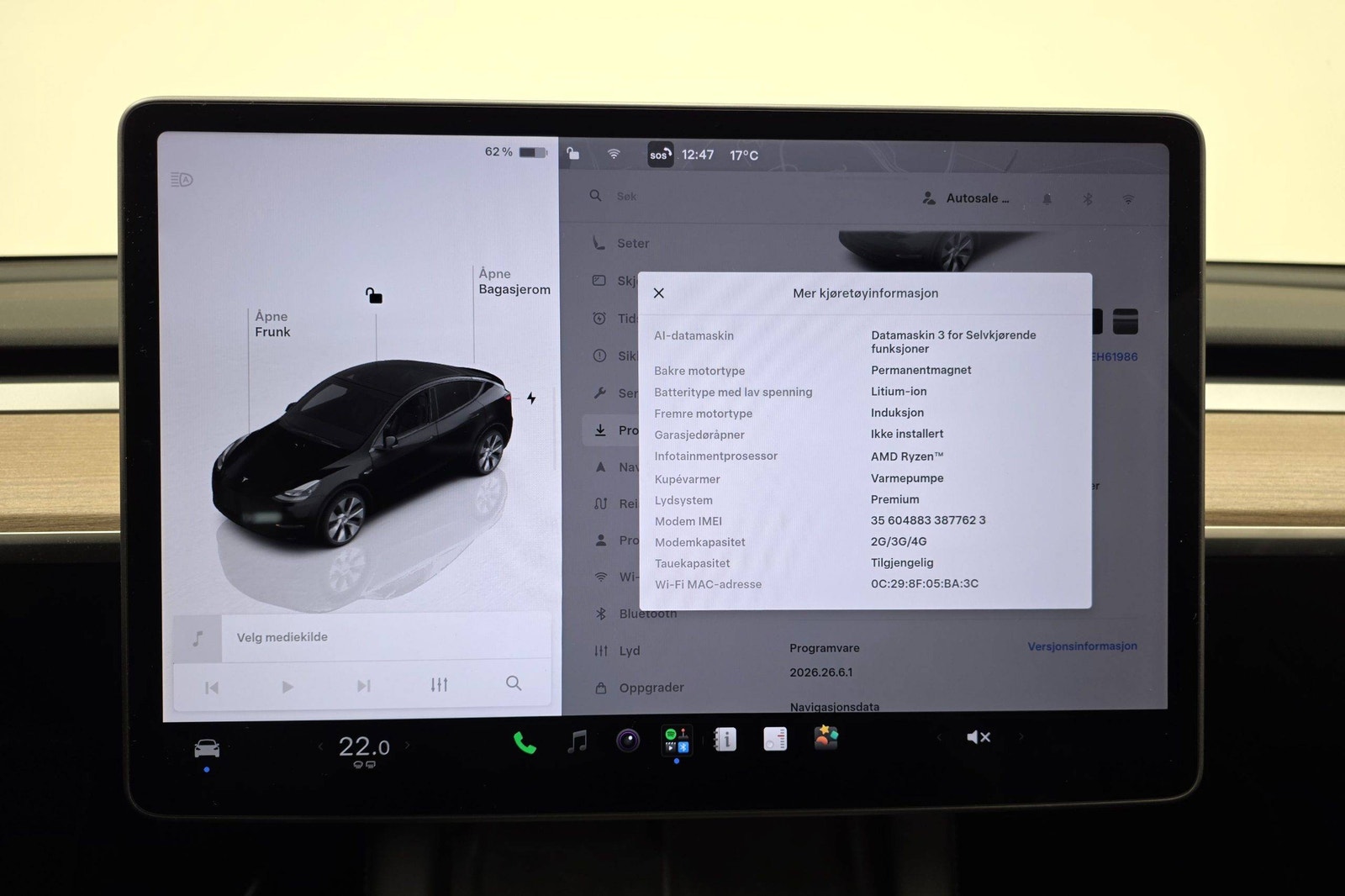Tap the car controls icon in dock
Viewport: 1345px width, 896px height.
(207, 748)
